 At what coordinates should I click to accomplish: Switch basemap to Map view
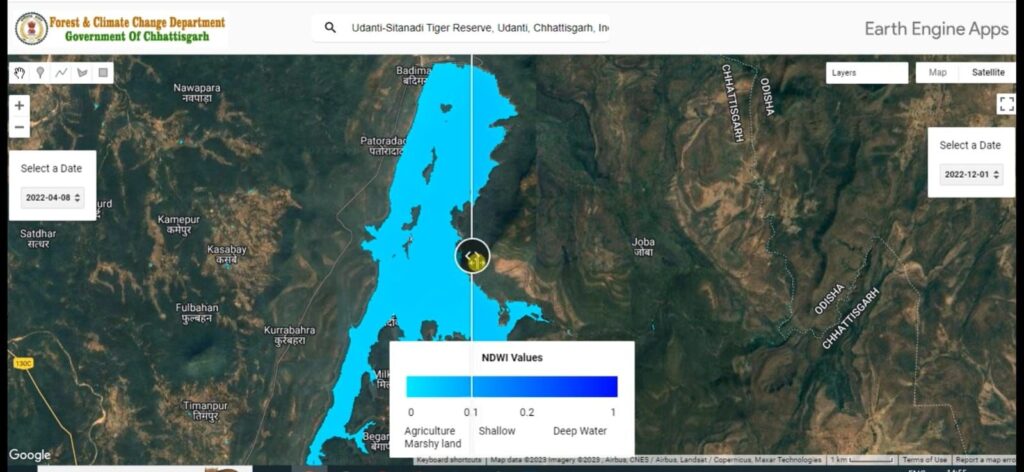coord(937,73)
